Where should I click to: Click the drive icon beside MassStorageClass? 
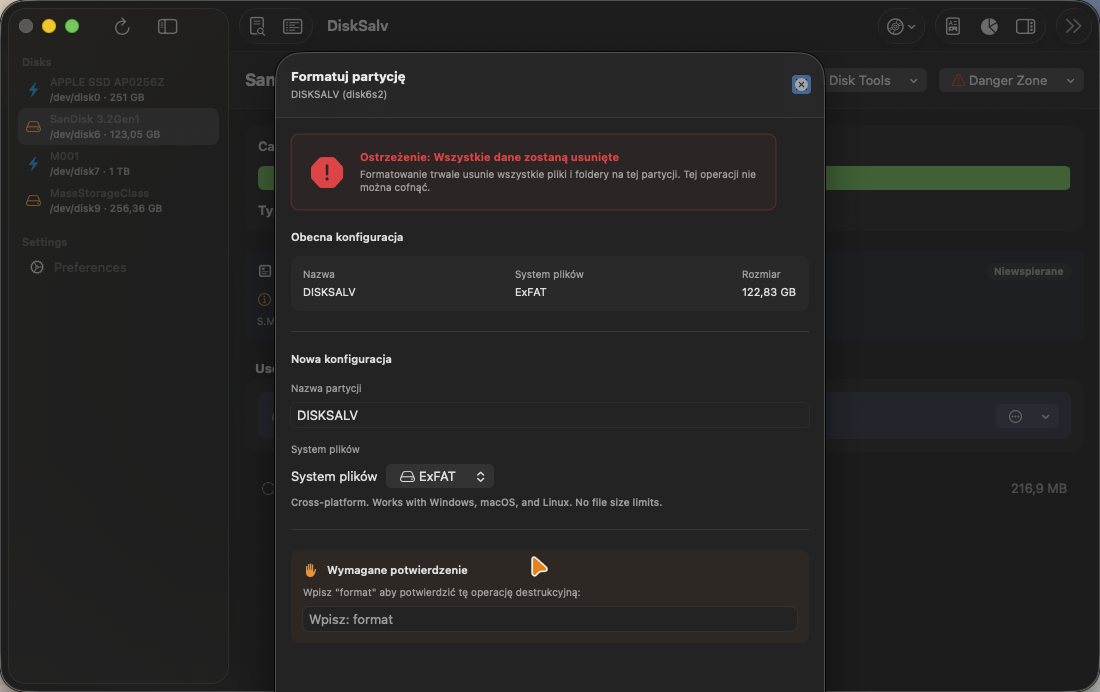(x=33, y=201)
